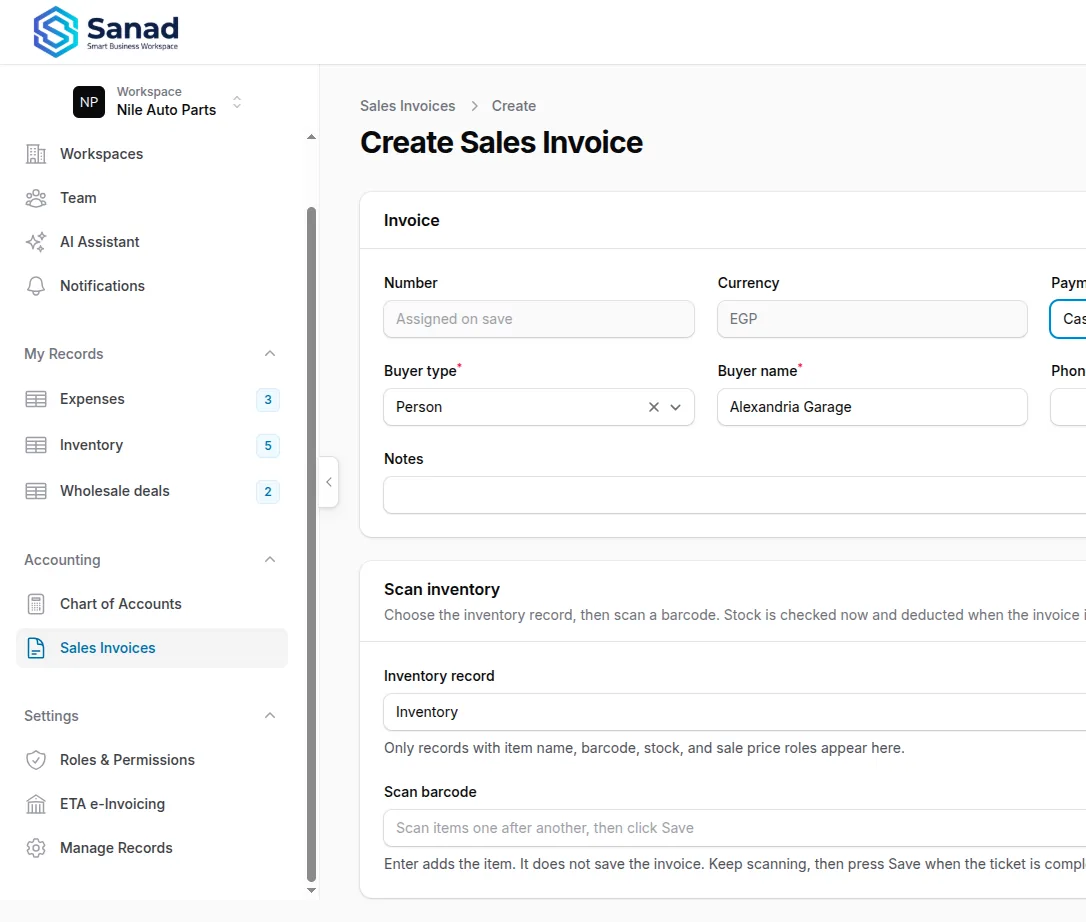Open Manage Records

tap(116, 848)
